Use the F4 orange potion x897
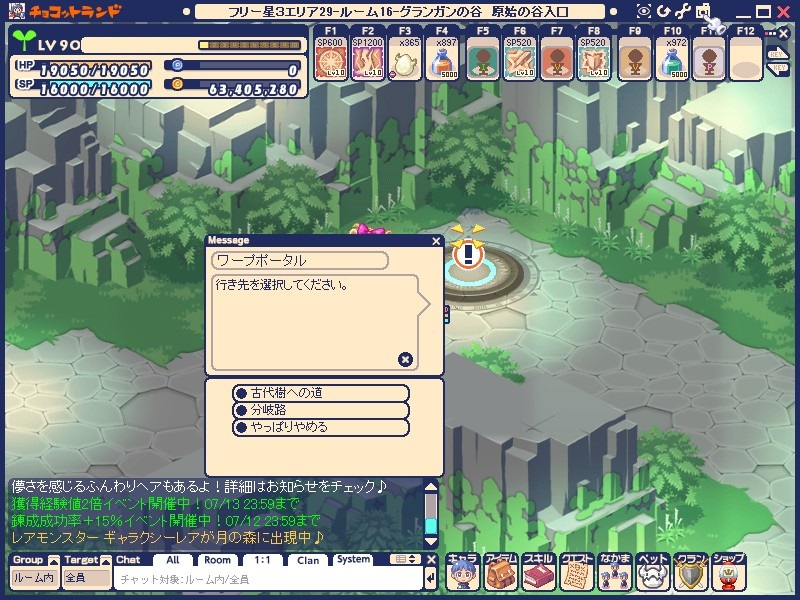The image size is (800, 600). pos(442,58)
